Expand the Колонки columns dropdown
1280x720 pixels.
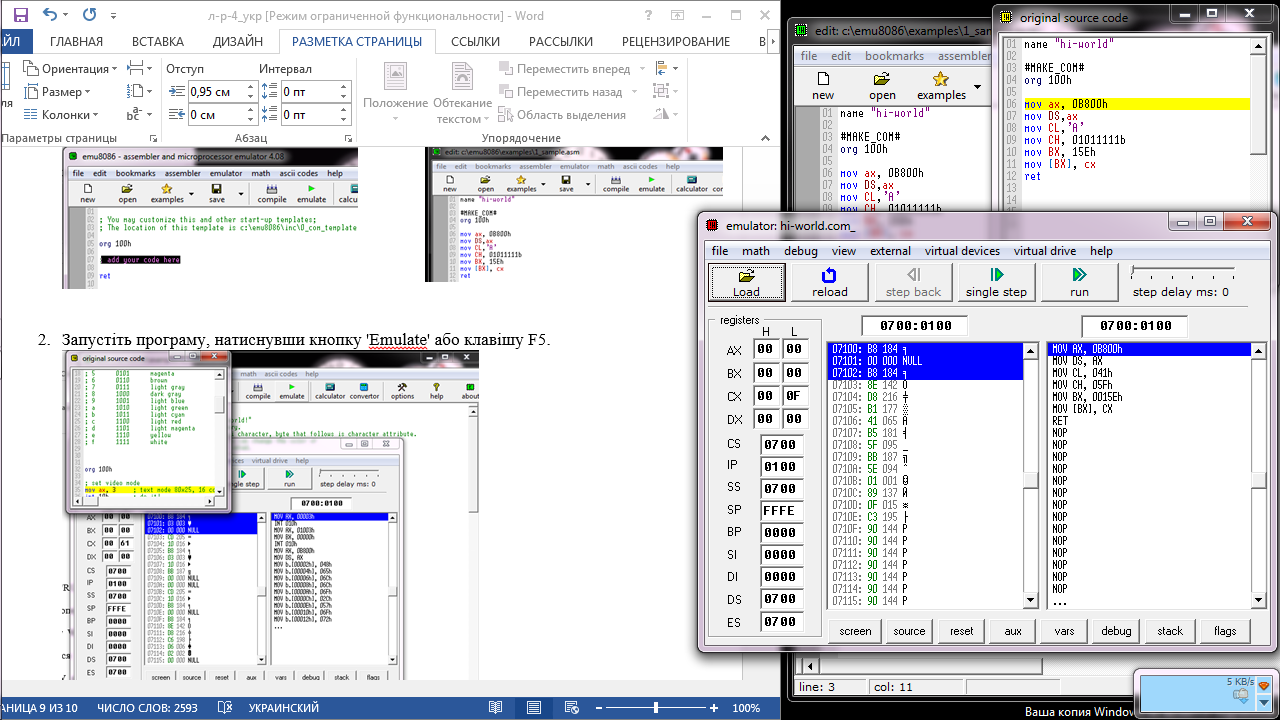(x=61, y=114)
